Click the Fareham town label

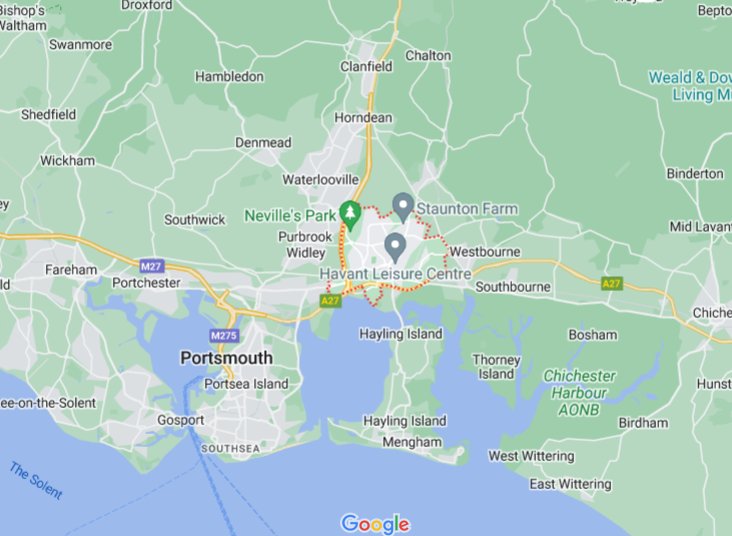71,270
